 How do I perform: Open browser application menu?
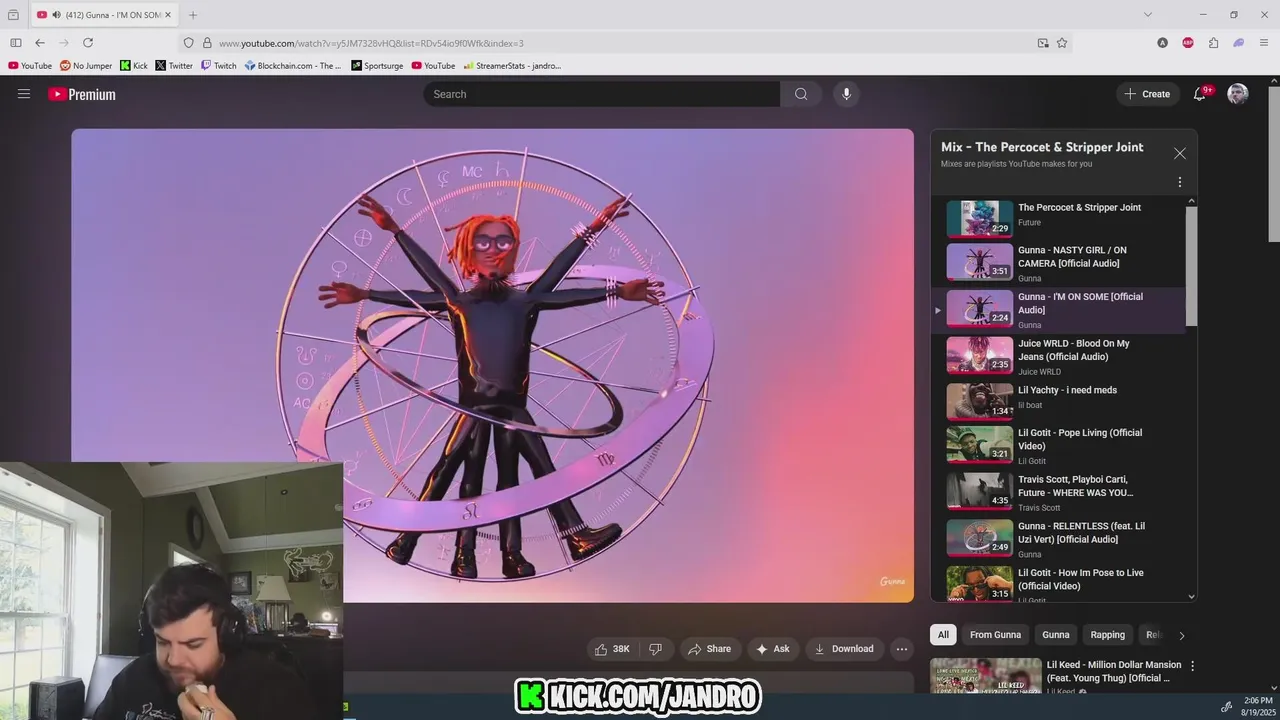1264,43
